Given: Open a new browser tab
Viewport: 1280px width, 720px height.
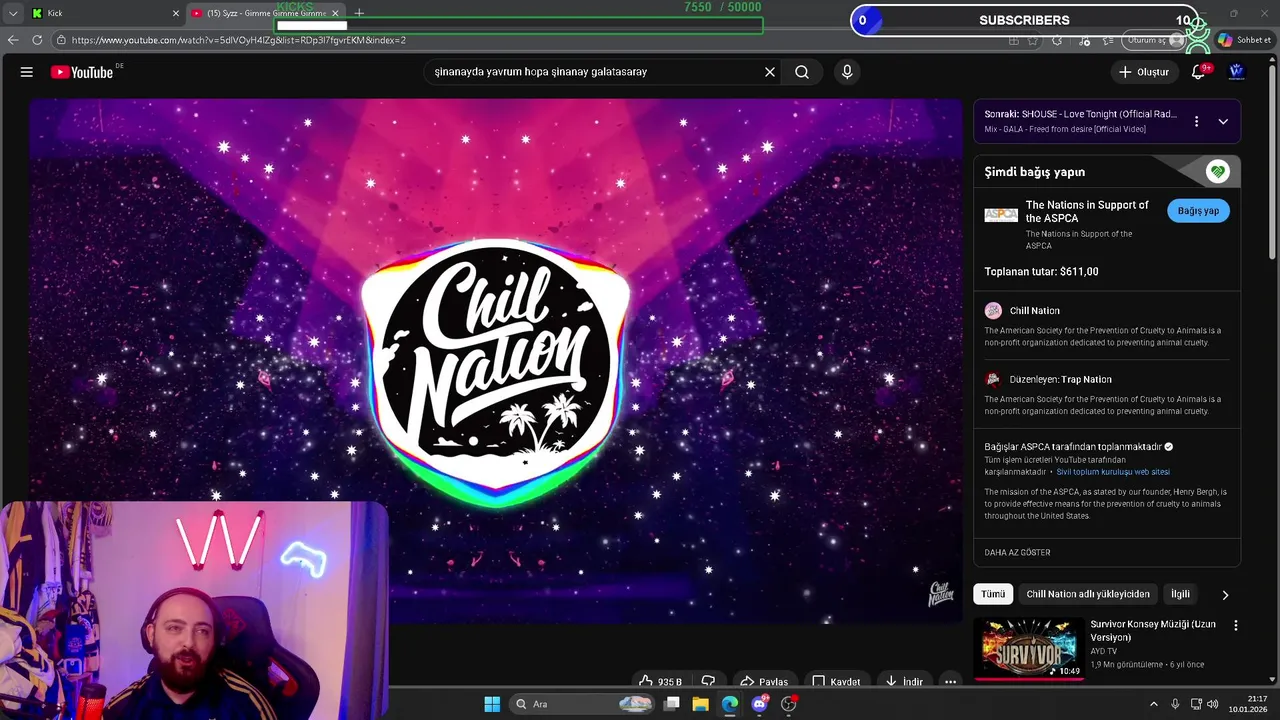Looking at the screenshot, I should coord(359,13).
